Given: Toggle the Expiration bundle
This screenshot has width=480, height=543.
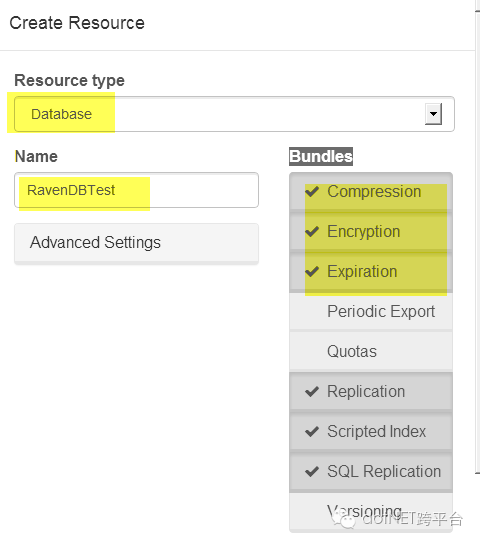Looking at the screenshot, I should pyautogui.click(x=371, y=272).
